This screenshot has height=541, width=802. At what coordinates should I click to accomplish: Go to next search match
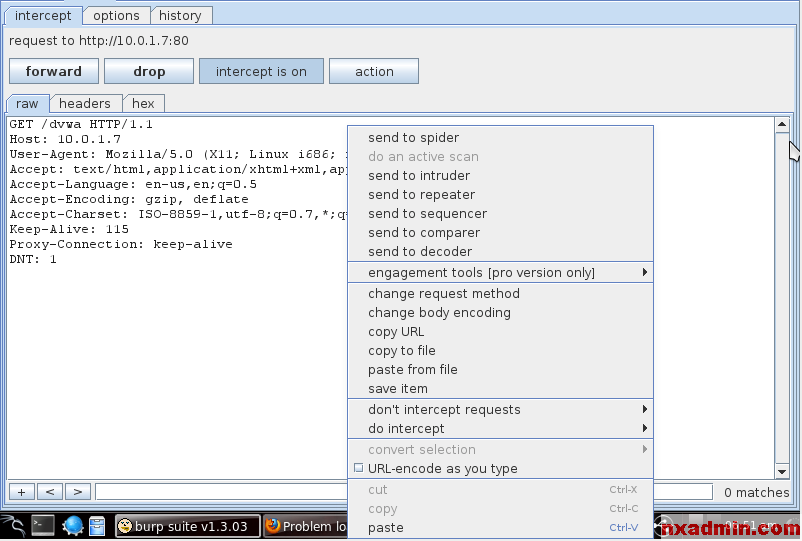[78, 492]
